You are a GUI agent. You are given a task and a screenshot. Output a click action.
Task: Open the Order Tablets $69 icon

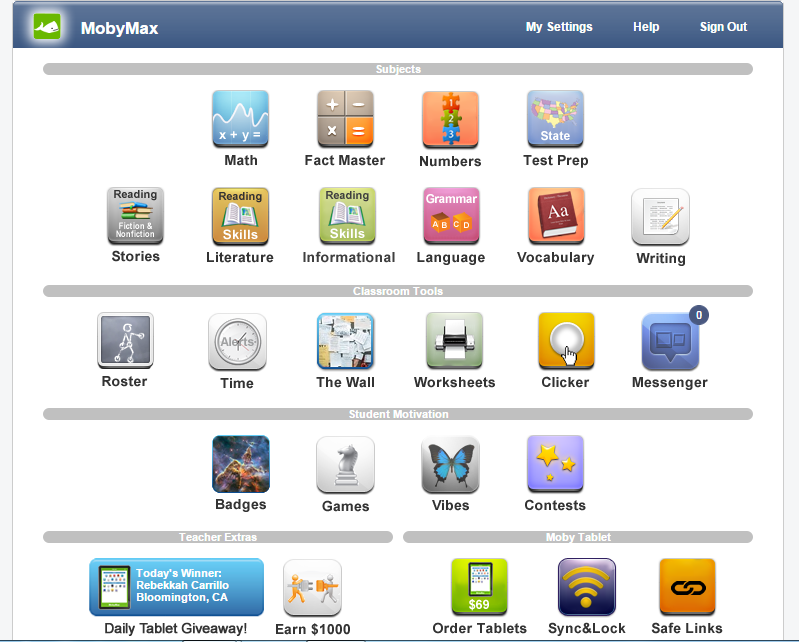[x=479, y=587]
